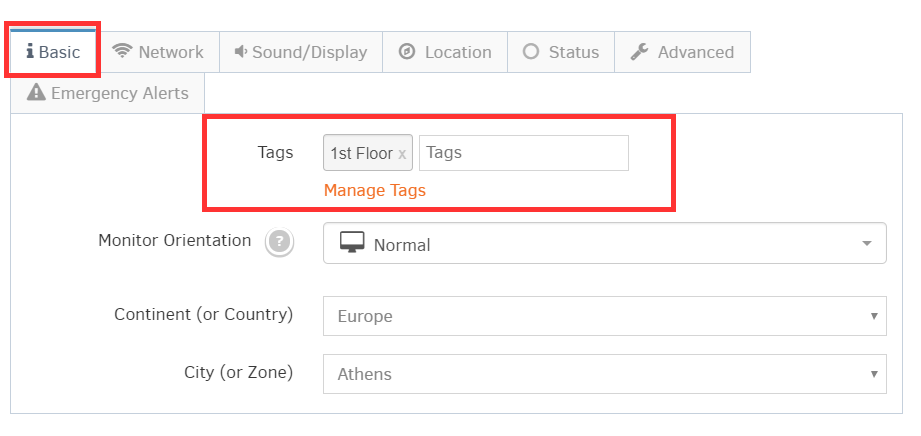The height and width of the screenshot is (436, 921).
Task: Click the monitor icon in orientation field
Action: coord(352,243)
